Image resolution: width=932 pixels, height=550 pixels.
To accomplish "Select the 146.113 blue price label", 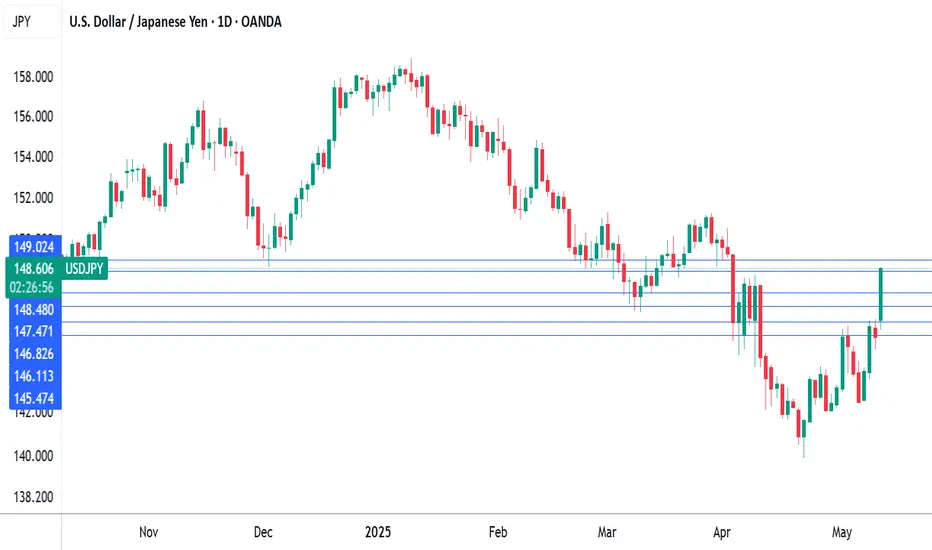I will (x=35, y=376).
